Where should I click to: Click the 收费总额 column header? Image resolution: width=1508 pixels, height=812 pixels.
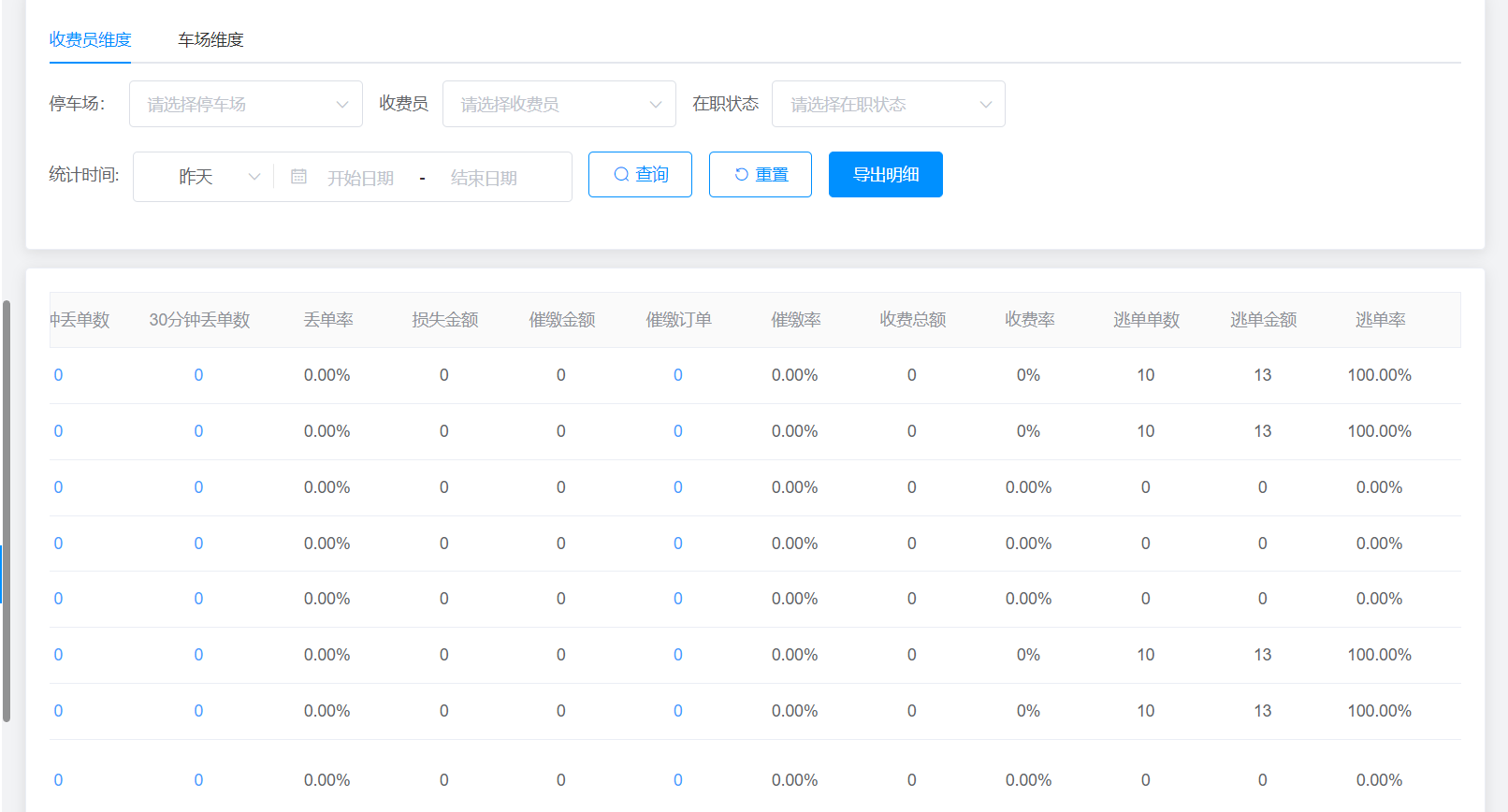pyautogui.click(x=912, y=320)
